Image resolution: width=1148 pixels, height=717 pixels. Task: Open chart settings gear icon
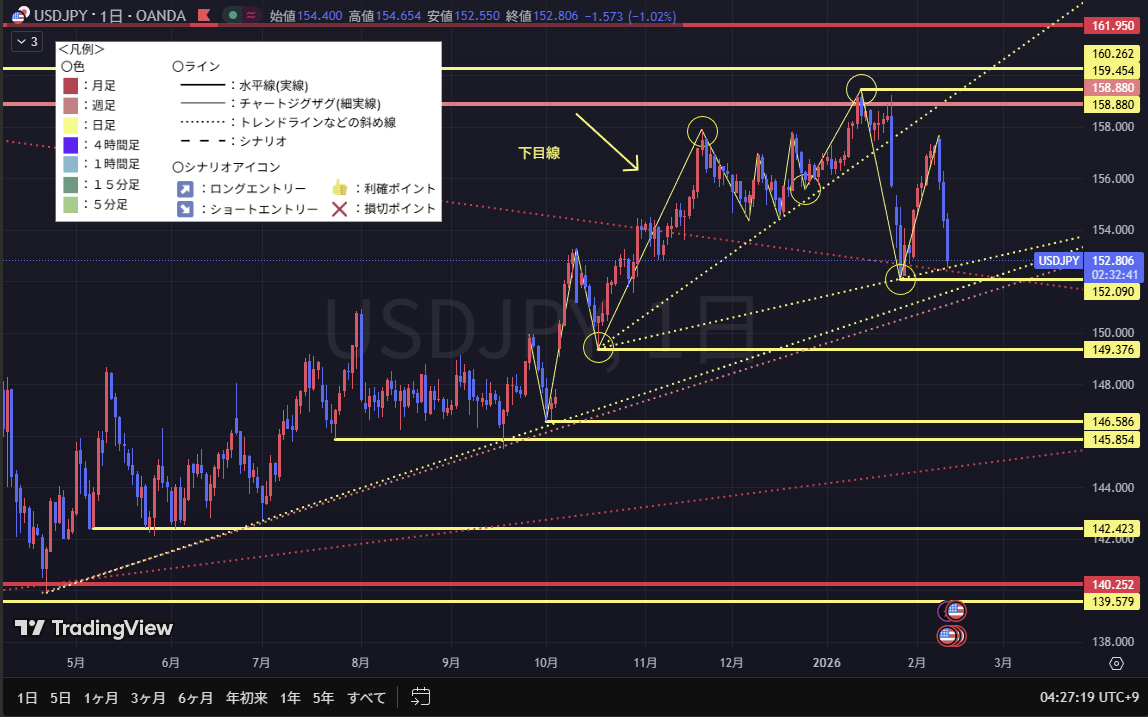[1115, 662]
